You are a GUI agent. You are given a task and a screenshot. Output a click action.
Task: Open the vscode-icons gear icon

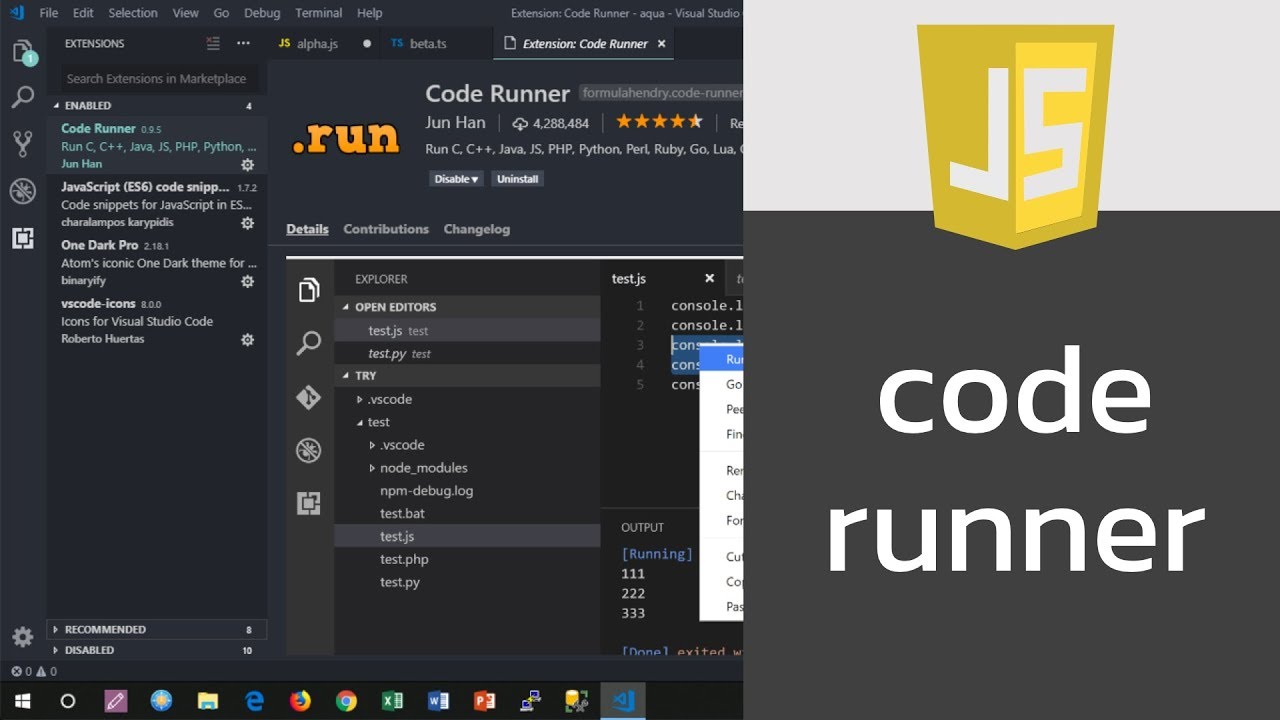tap(248, 340)
